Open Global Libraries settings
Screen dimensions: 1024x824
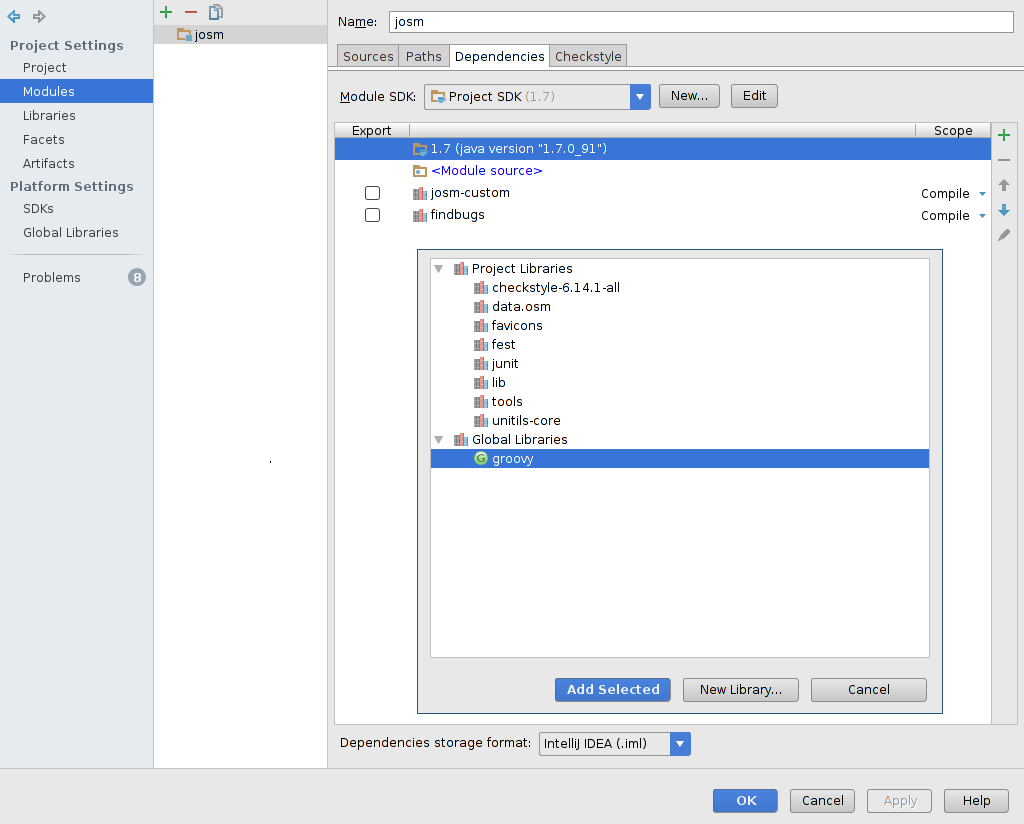71,232
